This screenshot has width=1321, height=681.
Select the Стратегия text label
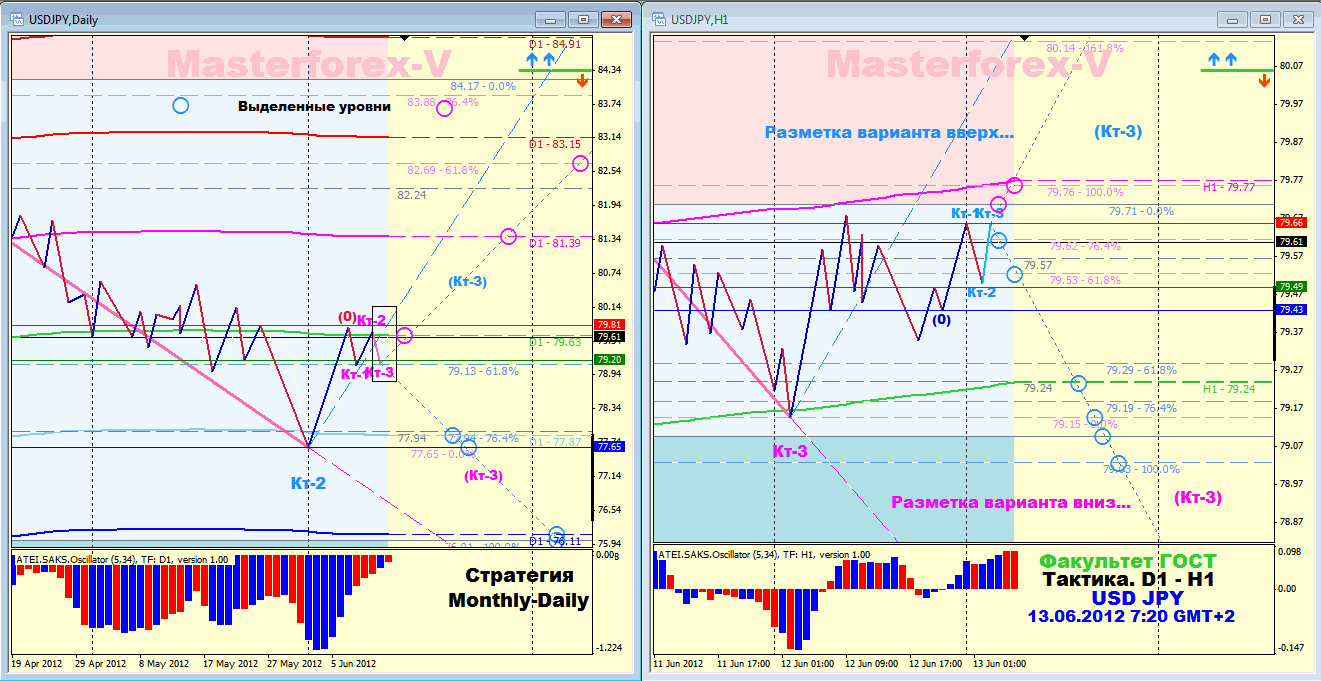[520, 576]
